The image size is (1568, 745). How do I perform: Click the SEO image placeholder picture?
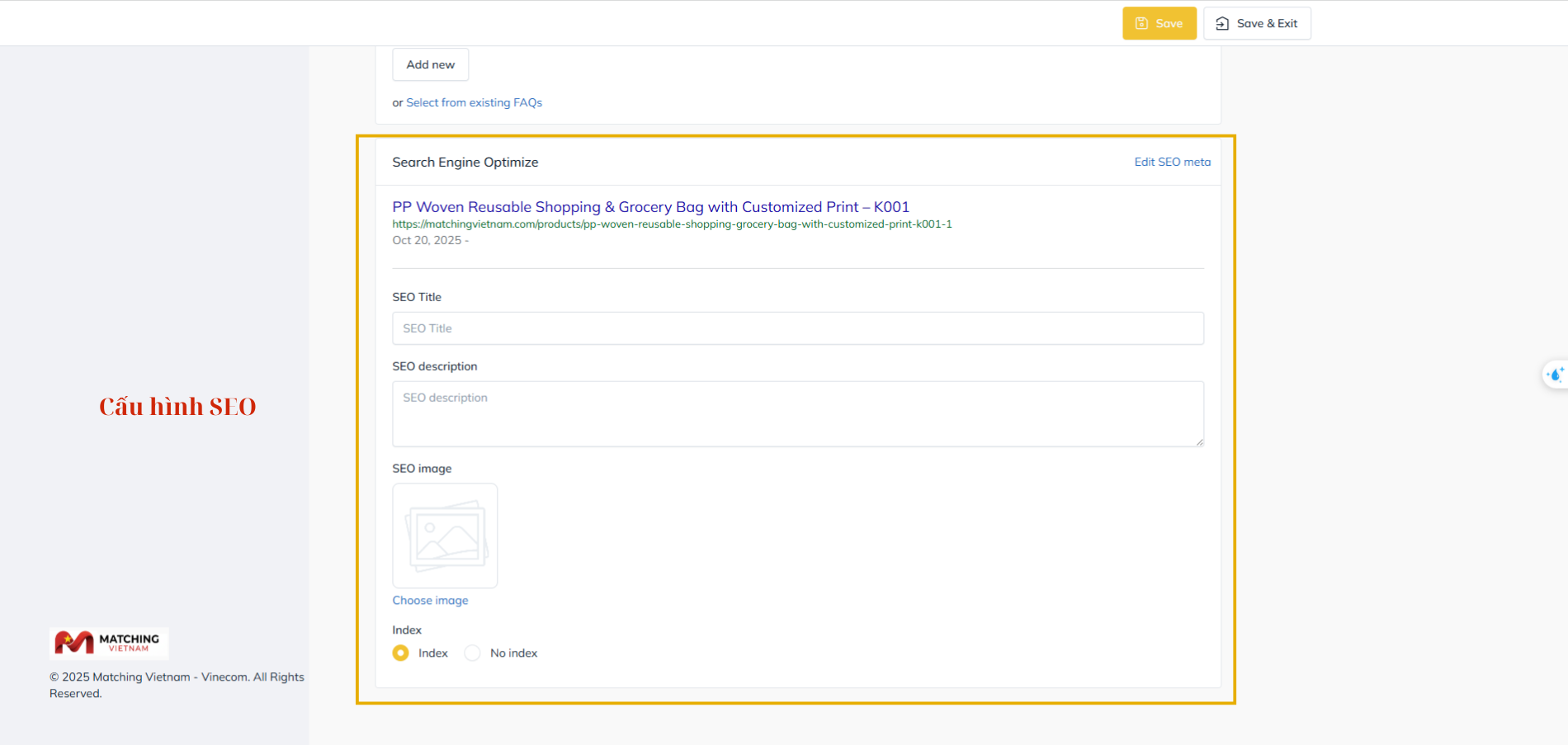[445, 535]
